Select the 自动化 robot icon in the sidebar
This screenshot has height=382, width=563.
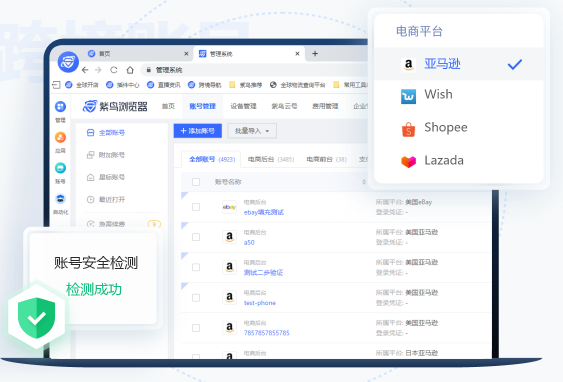tap(60, 199)
